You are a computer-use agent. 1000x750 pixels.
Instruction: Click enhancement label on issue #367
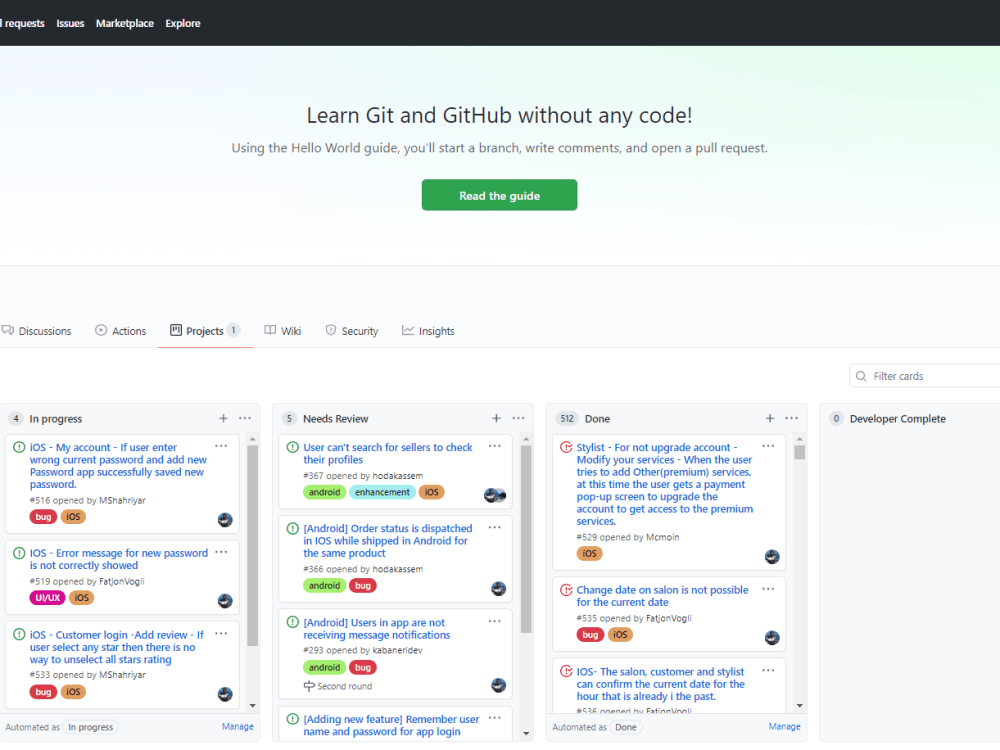pos(382,492)
